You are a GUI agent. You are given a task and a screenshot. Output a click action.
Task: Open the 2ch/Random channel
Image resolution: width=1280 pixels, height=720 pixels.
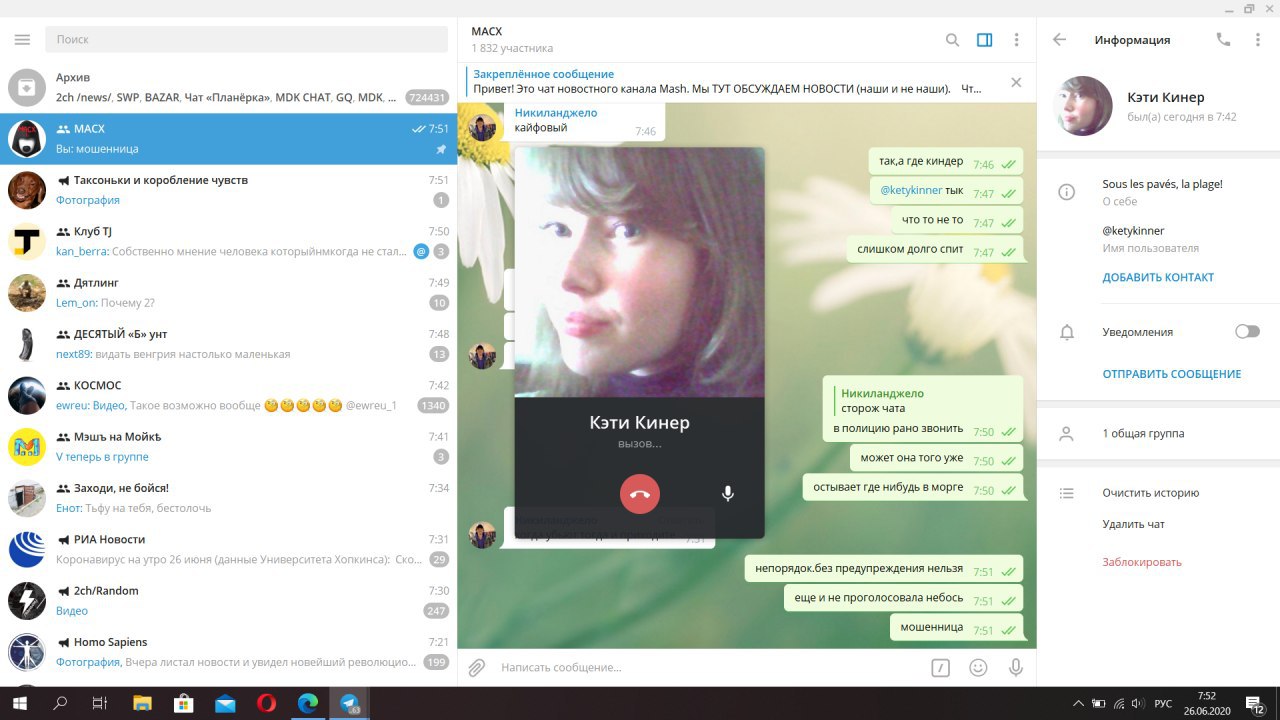(228, 601)
